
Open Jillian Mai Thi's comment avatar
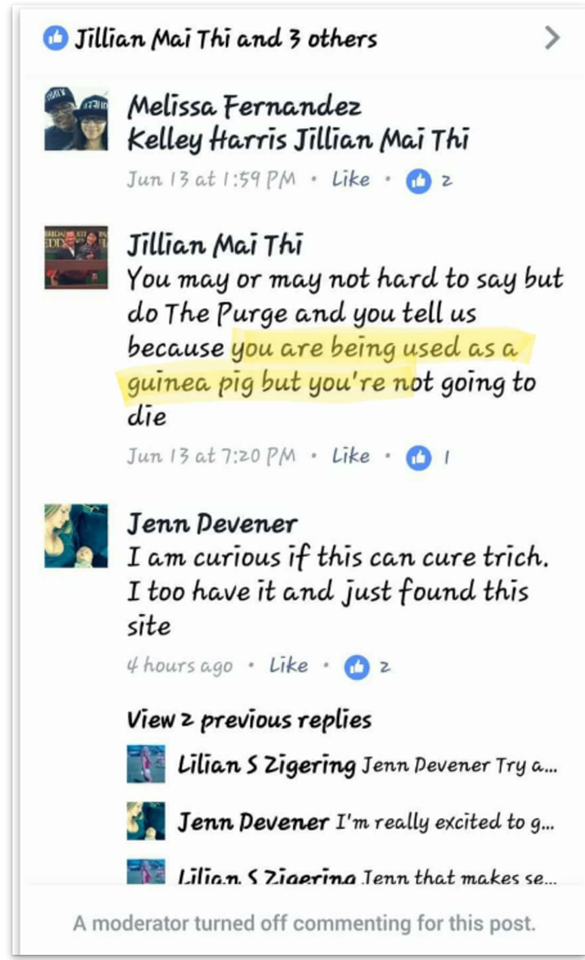(x=76, y=257)
